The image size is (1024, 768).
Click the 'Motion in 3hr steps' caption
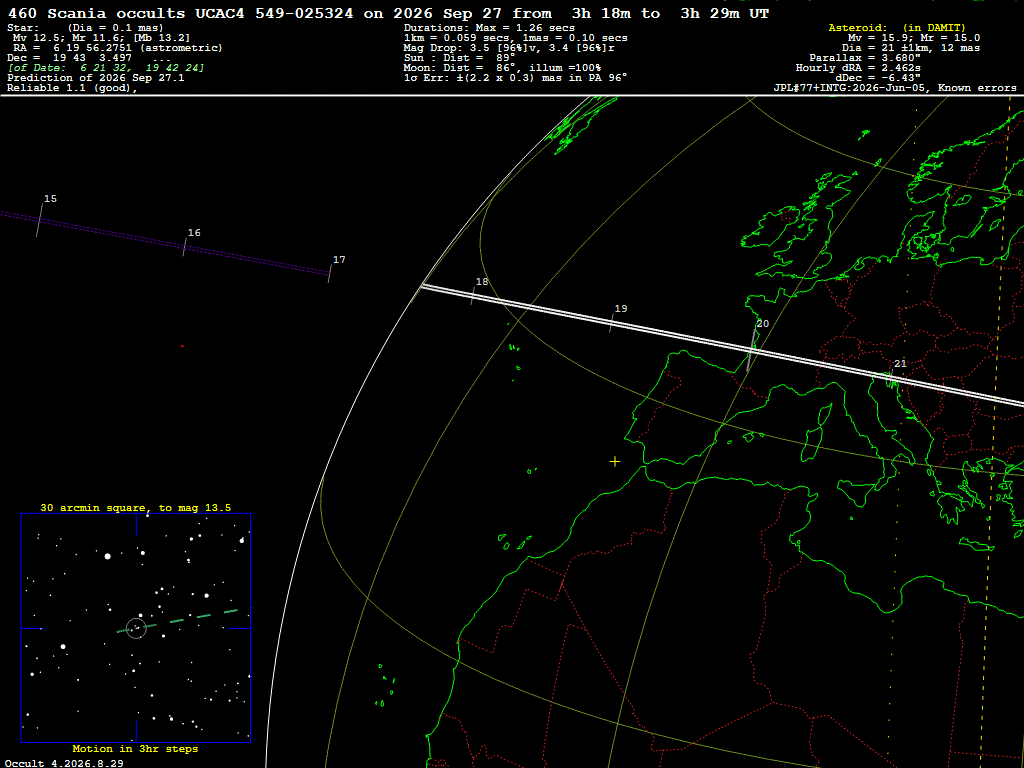pos(135,748)
